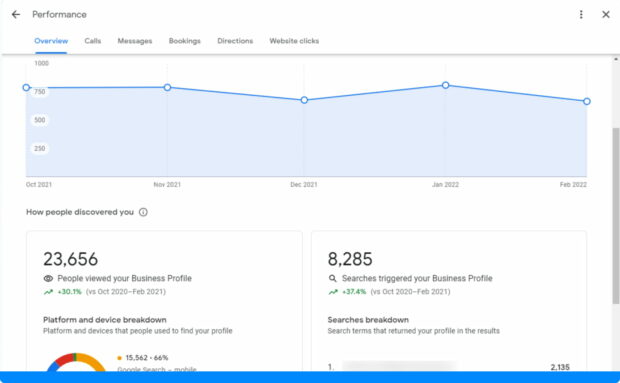Viewport: 620px width, 383px height.
Task: Select the Overview tab
Action: 51,41
